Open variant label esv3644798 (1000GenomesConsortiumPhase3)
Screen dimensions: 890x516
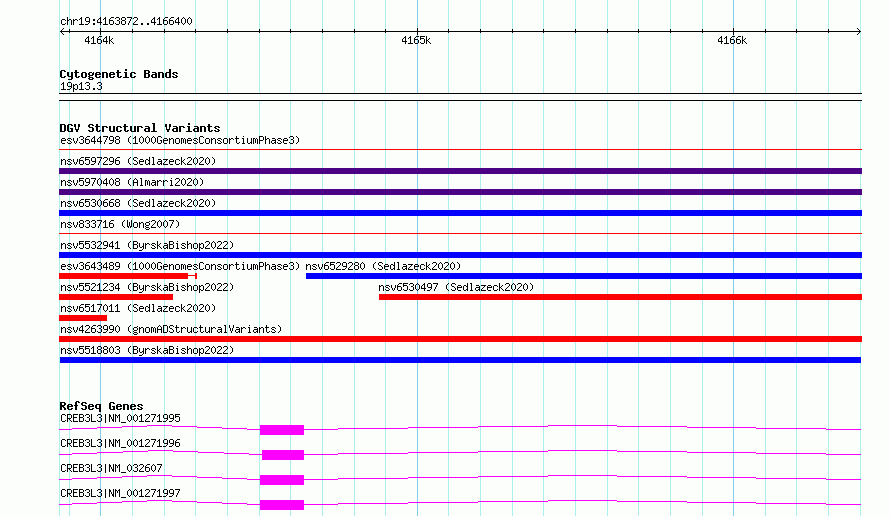180,140
